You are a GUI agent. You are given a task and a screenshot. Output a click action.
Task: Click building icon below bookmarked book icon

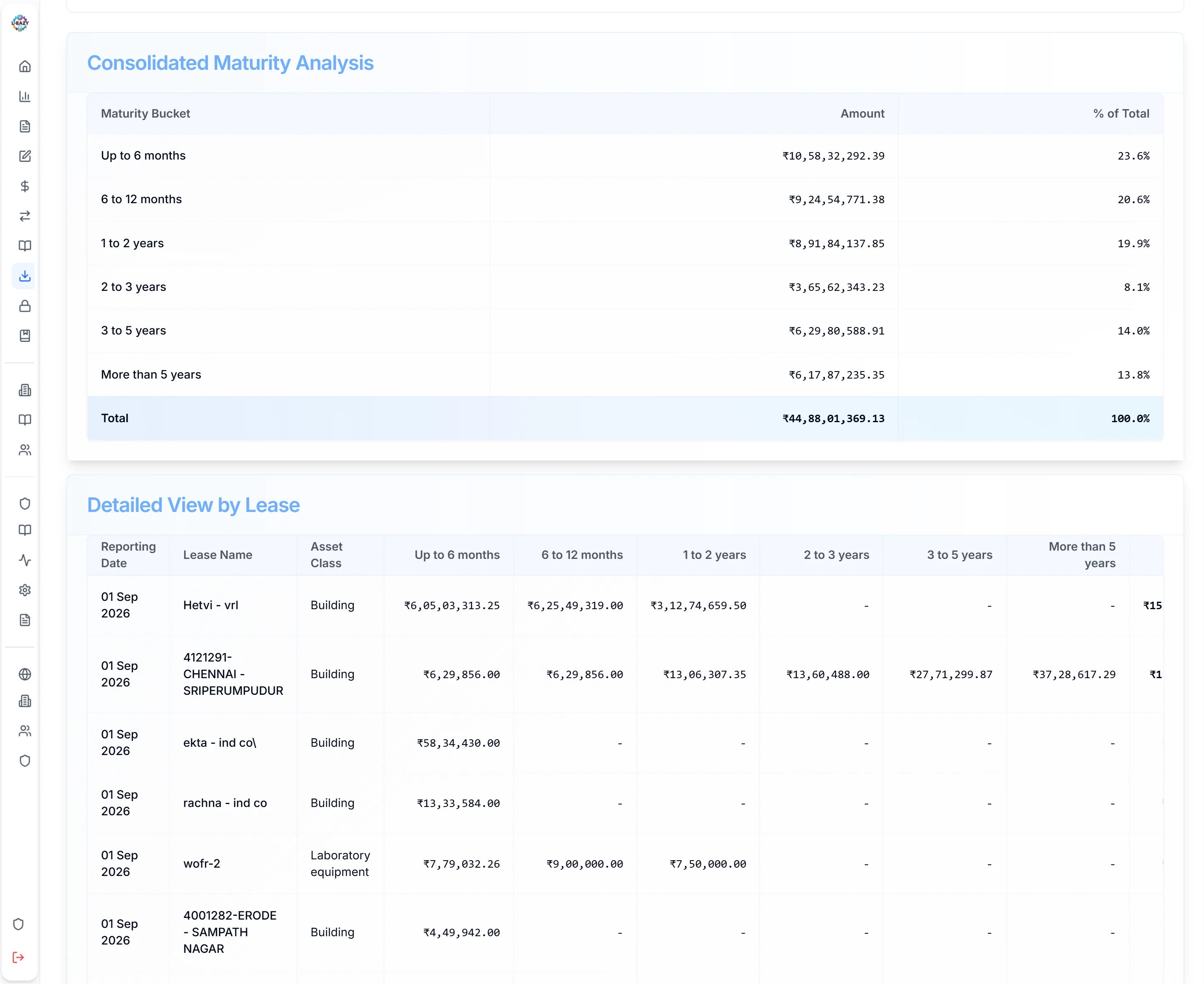tap(25, 390)
